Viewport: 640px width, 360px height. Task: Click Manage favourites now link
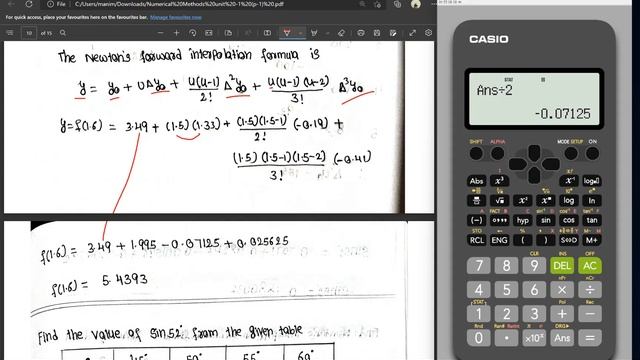coord(176,18)
